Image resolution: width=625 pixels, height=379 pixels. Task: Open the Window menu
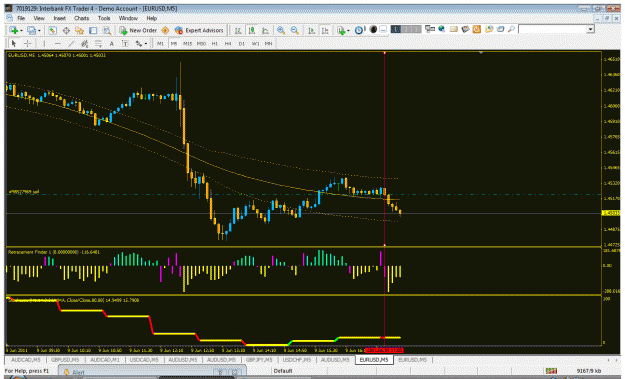128,18
